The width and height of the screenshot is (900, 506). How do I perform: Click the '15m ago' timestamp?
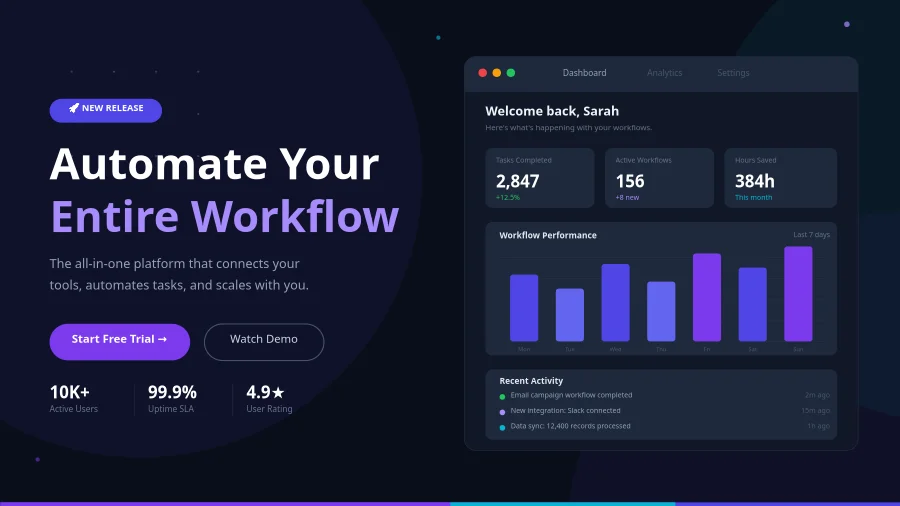(816, 410)
